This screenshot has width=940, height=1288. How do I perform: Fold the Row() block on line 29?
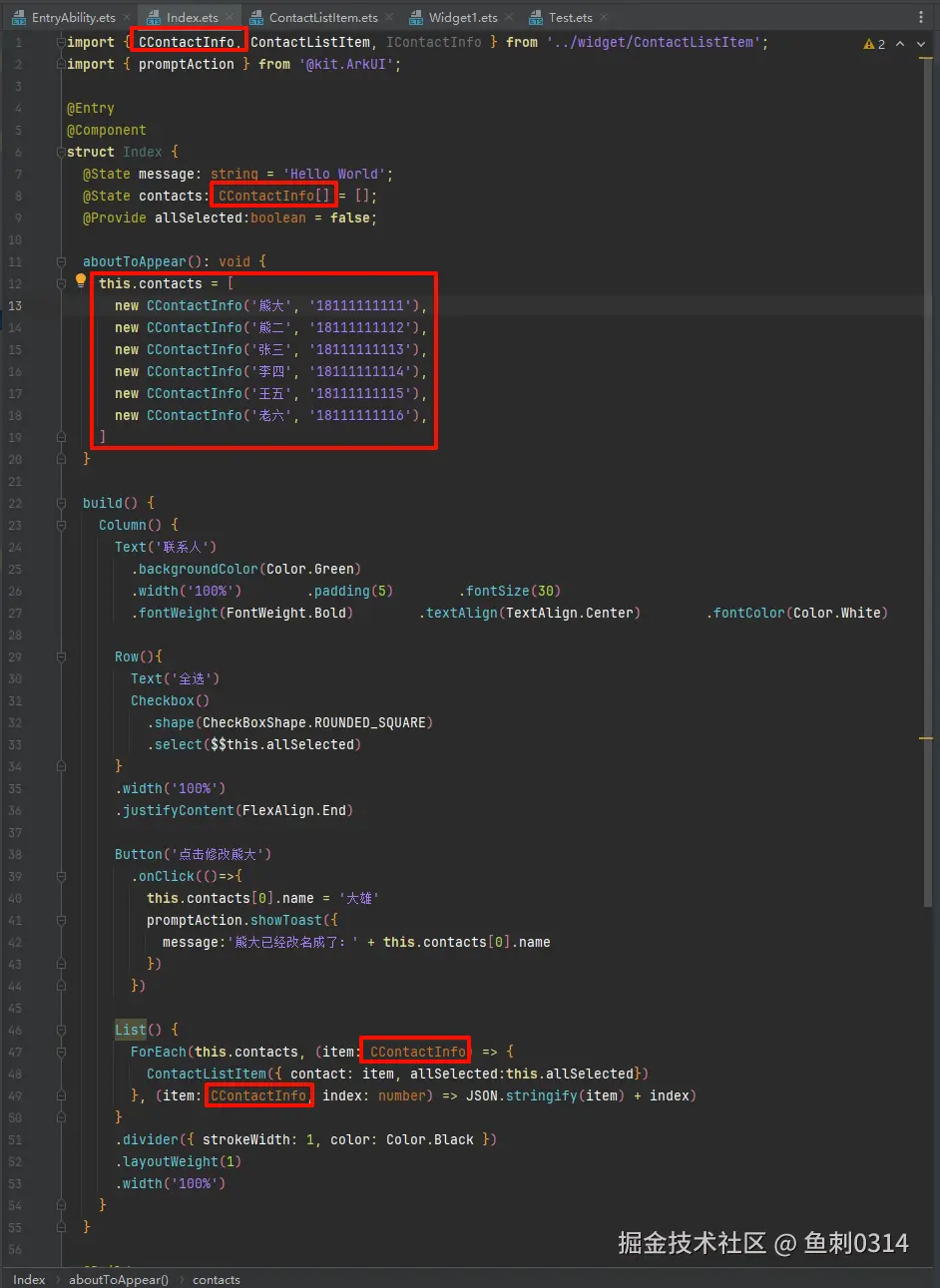(62, 656)
